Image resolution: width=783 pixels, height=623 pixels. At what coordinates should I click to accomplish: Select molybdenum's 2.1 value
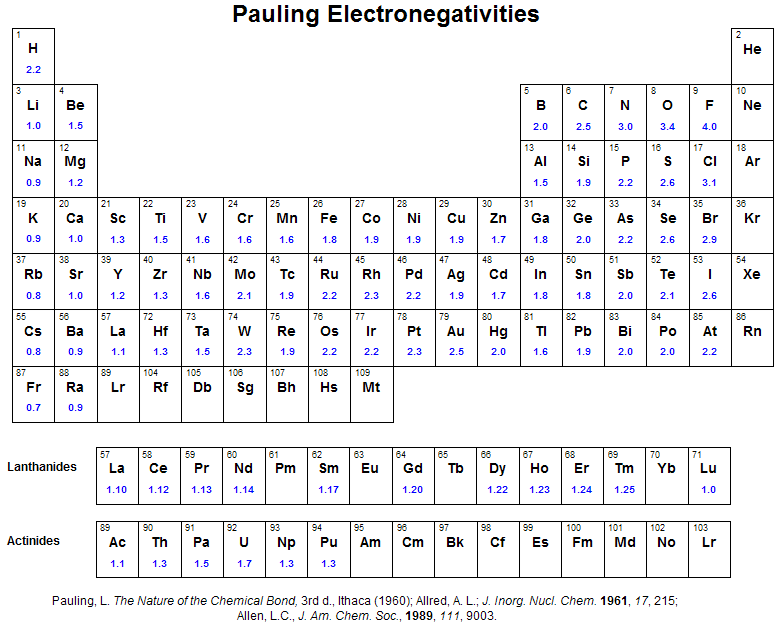click(x=244, y=296)
